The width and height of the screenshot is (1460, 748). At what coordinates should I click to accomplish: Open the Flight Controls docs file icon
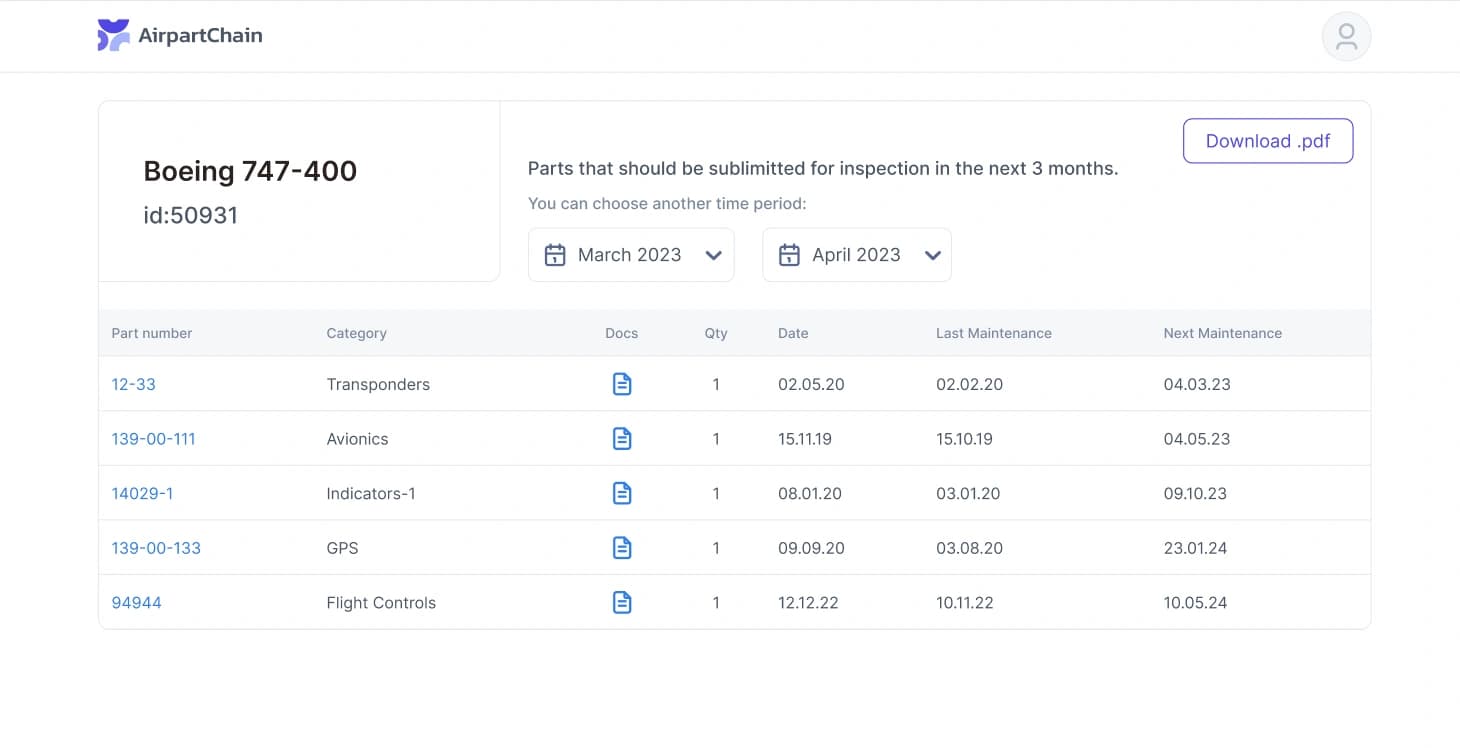[x=622, y=602]
